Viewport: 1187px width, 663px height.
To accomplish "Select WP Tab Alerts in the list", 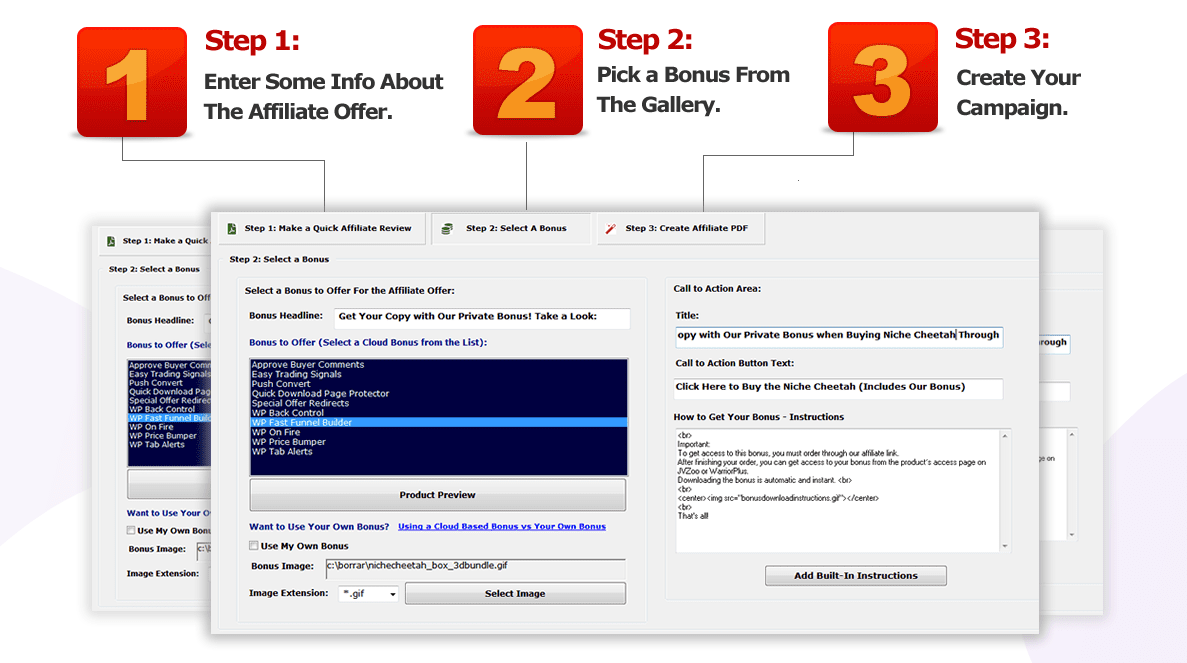I will [438, 453].
